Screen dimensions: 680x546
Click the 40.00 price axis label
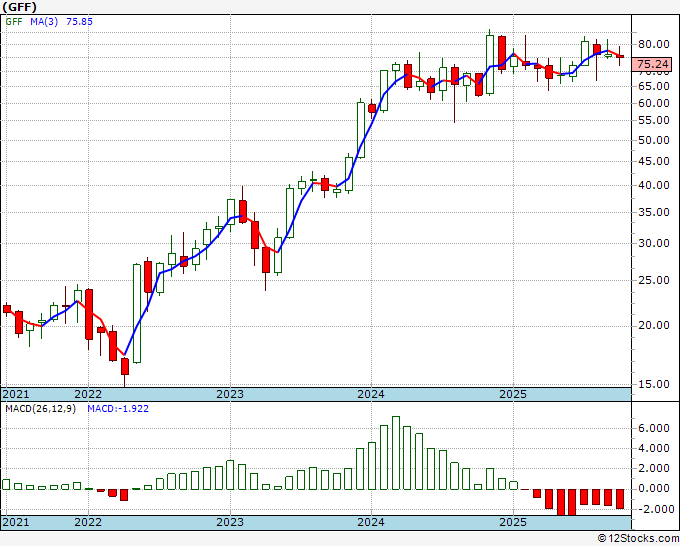pyautogui.click(x=654, y=185)
